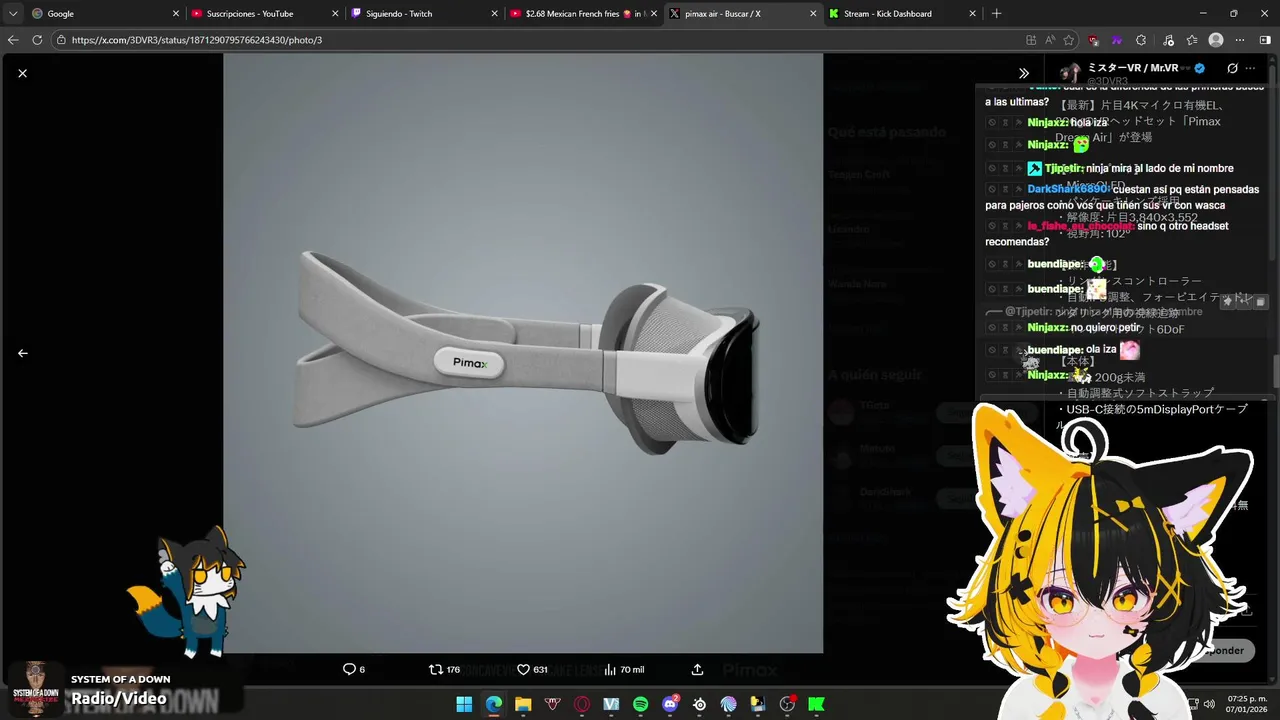View post analytics showing 70 mil

[x=624, y=669]
